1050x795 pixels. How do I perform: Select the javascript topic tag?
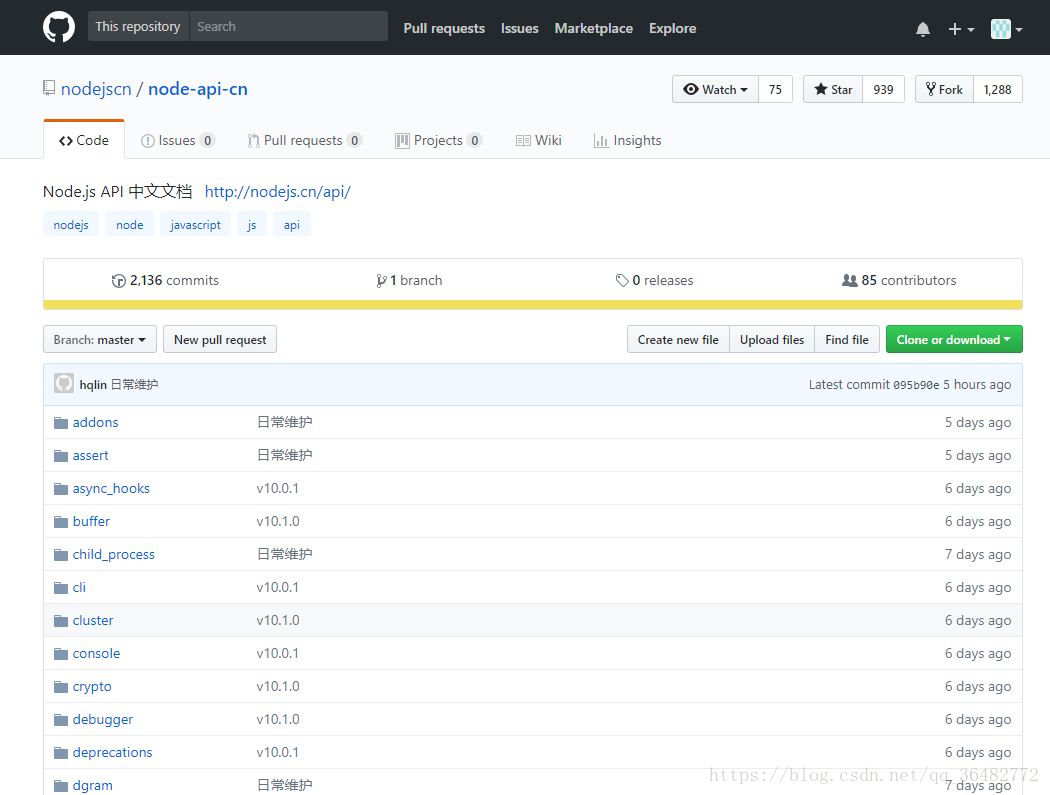point(196,224)
